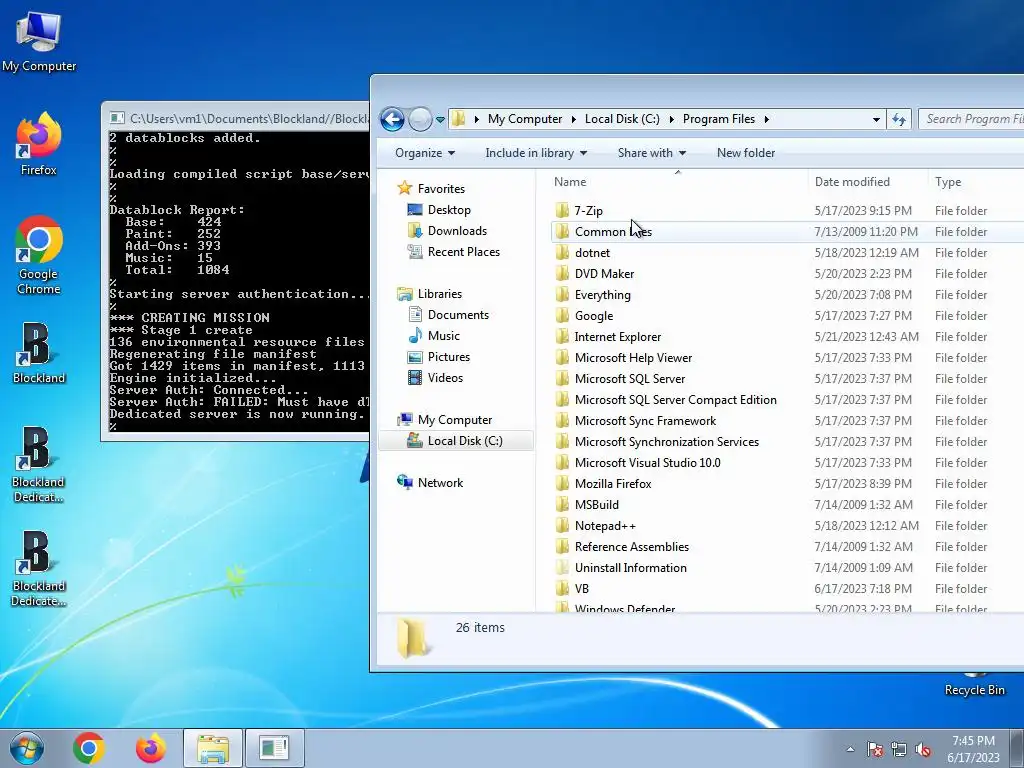Click Local Disk (C:) breadcrumb segment
The image size is (1024, 768).
coord(622,119)
